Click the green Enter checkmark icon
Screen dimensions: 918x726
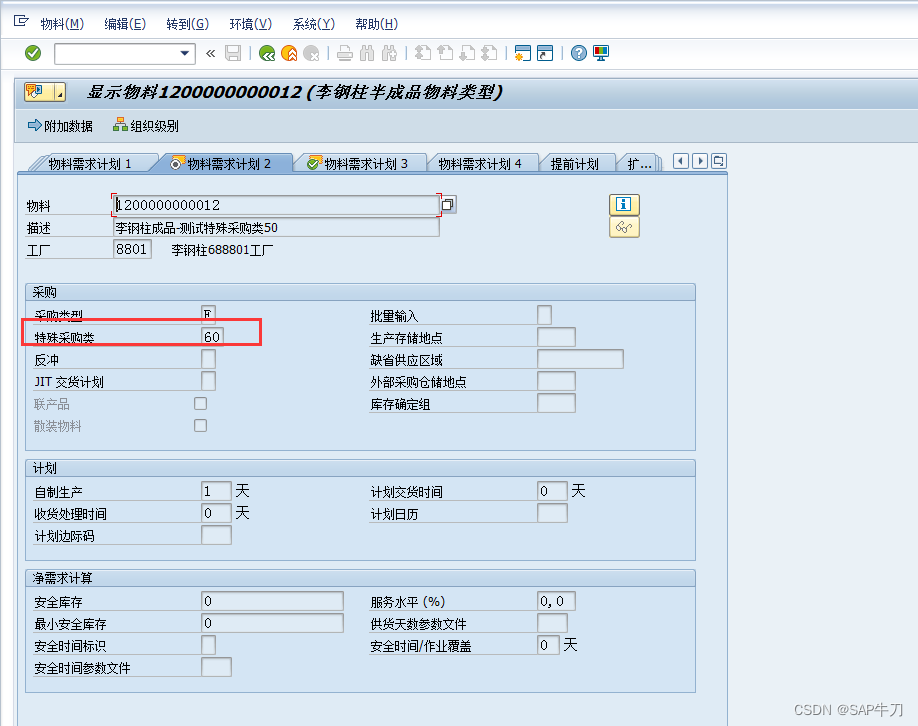[33, 53]
